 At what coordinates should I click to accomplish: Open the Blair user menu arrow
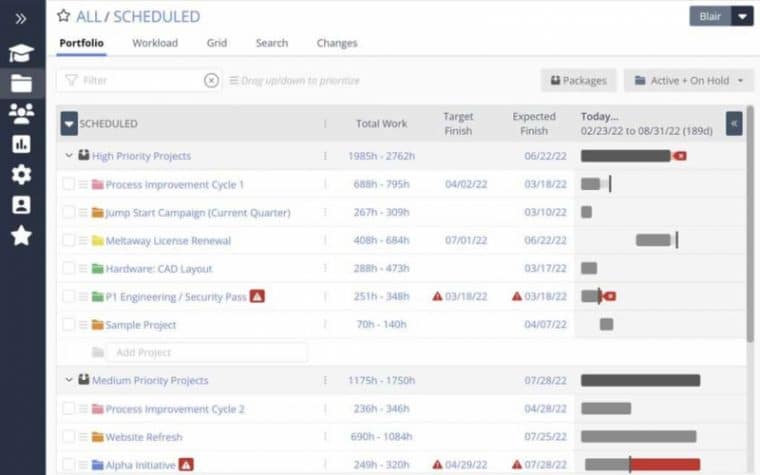pos(742,16)
